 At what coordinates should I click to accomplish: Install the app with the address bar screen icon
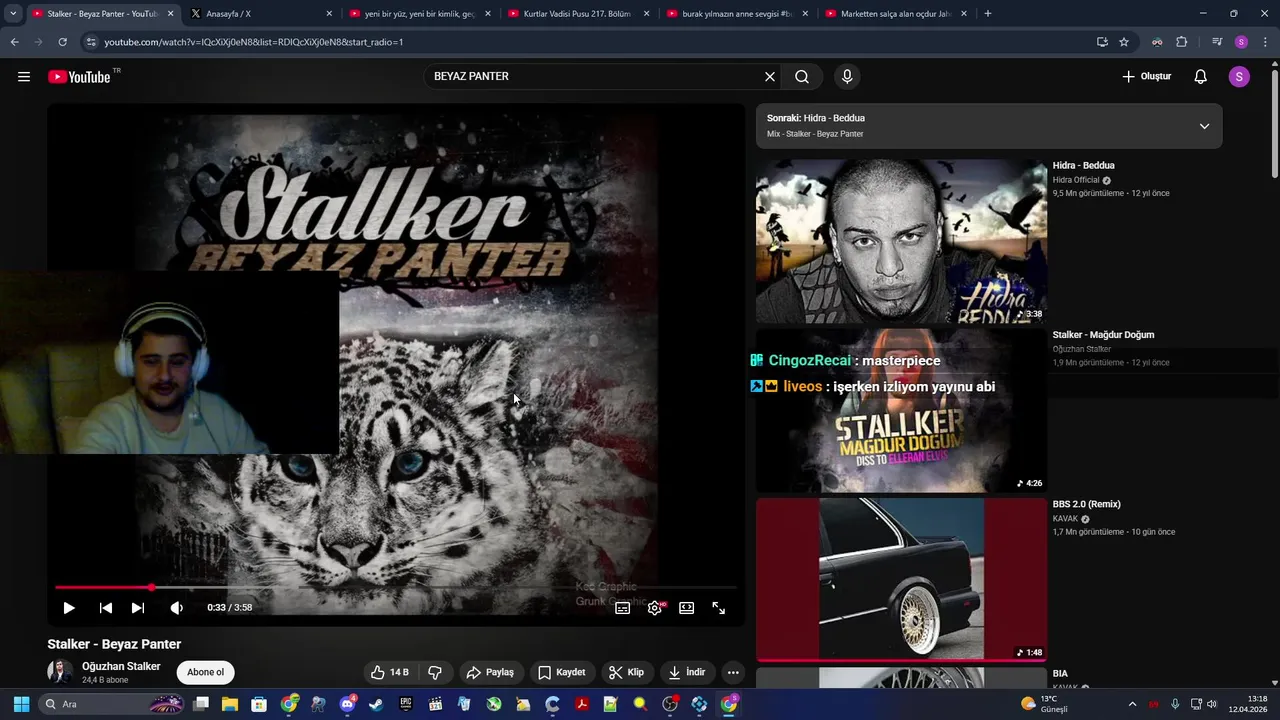coord(1102,42)
